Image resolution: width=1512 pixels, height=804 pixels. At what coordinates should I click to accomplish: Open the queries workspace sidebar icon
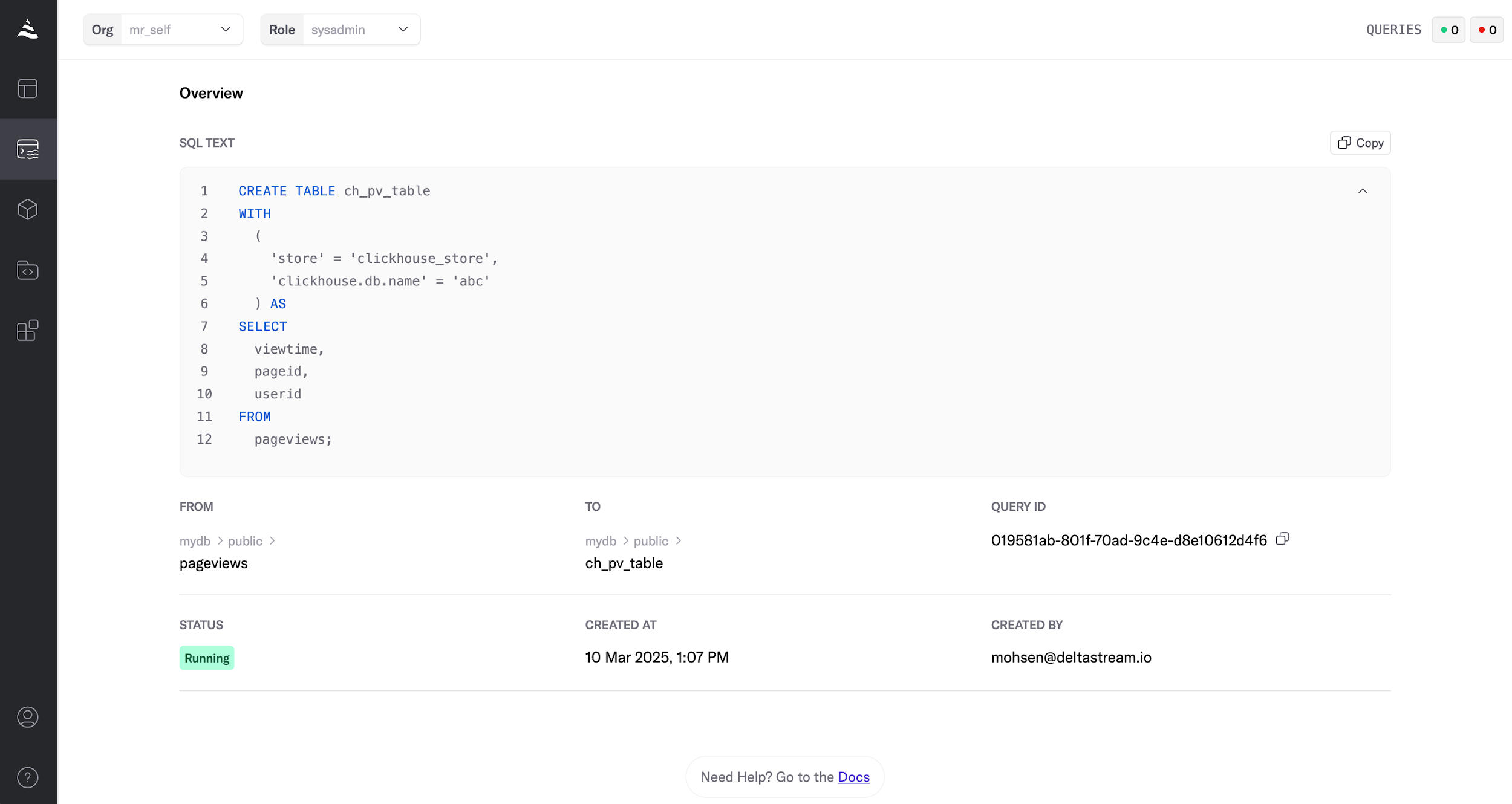tap(28, 149)
